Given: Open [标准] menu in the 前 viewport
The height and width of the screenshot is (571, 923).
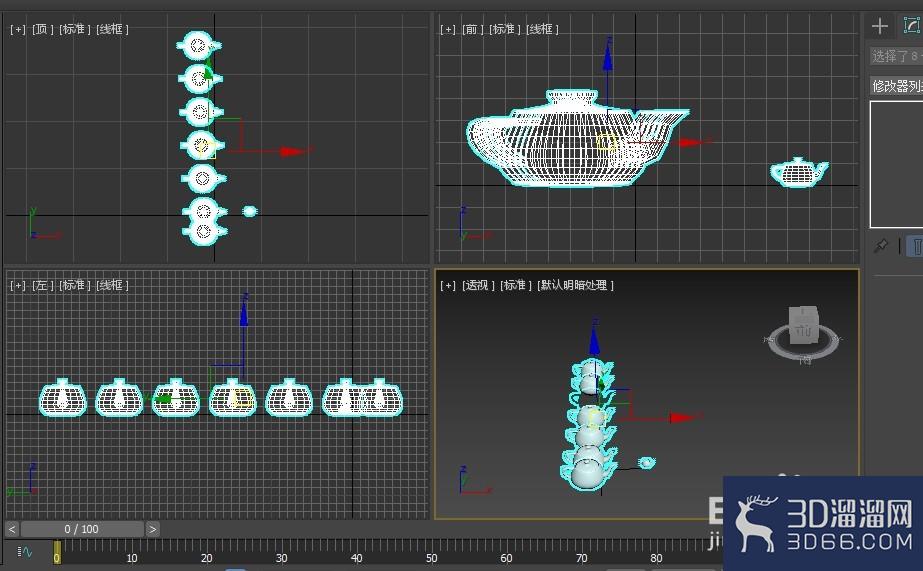Looking at the screenshot, I should pyautogui.click(x=505, y=29).
